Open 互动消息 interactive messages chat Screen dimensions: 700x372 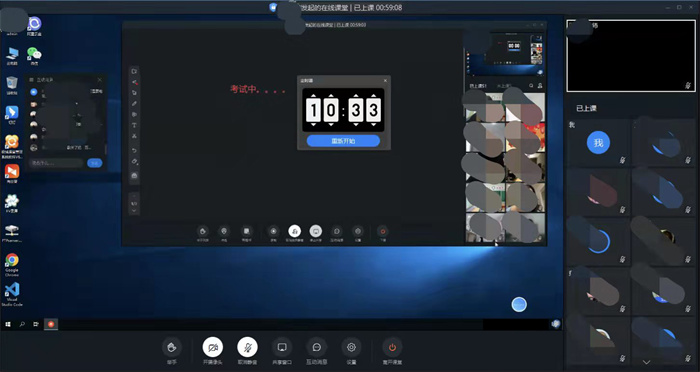tap(317, 347)
